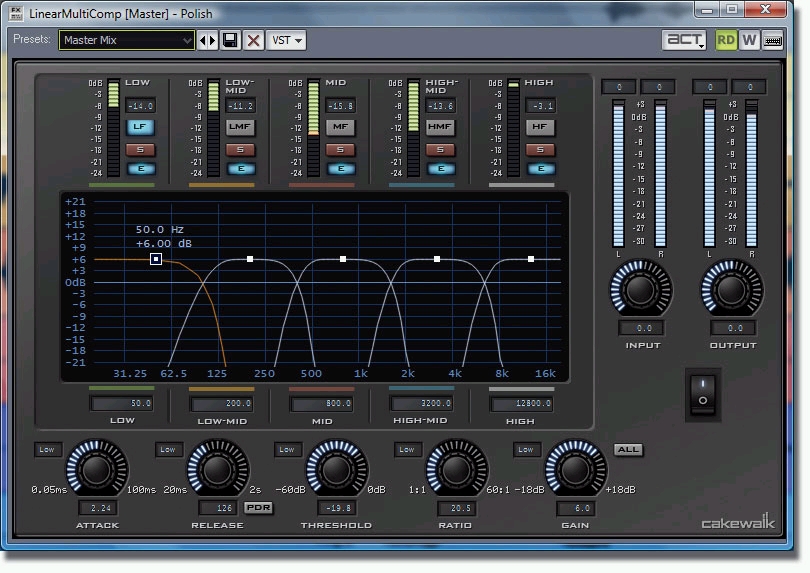
Task: Click the Attack knob
Action: tap(97, 469)
